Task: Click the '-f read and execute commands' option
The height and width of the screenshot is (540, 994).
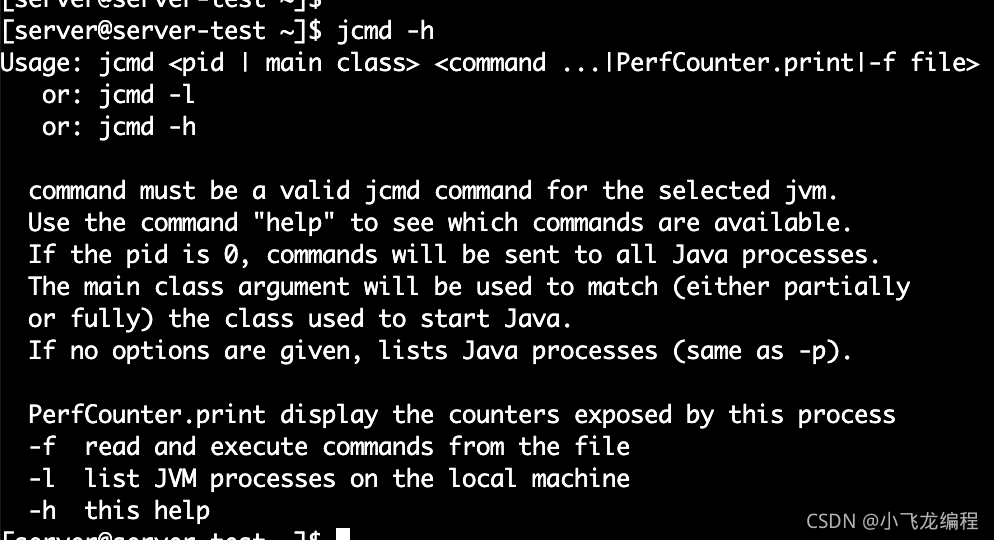Action: coord(329,447)
